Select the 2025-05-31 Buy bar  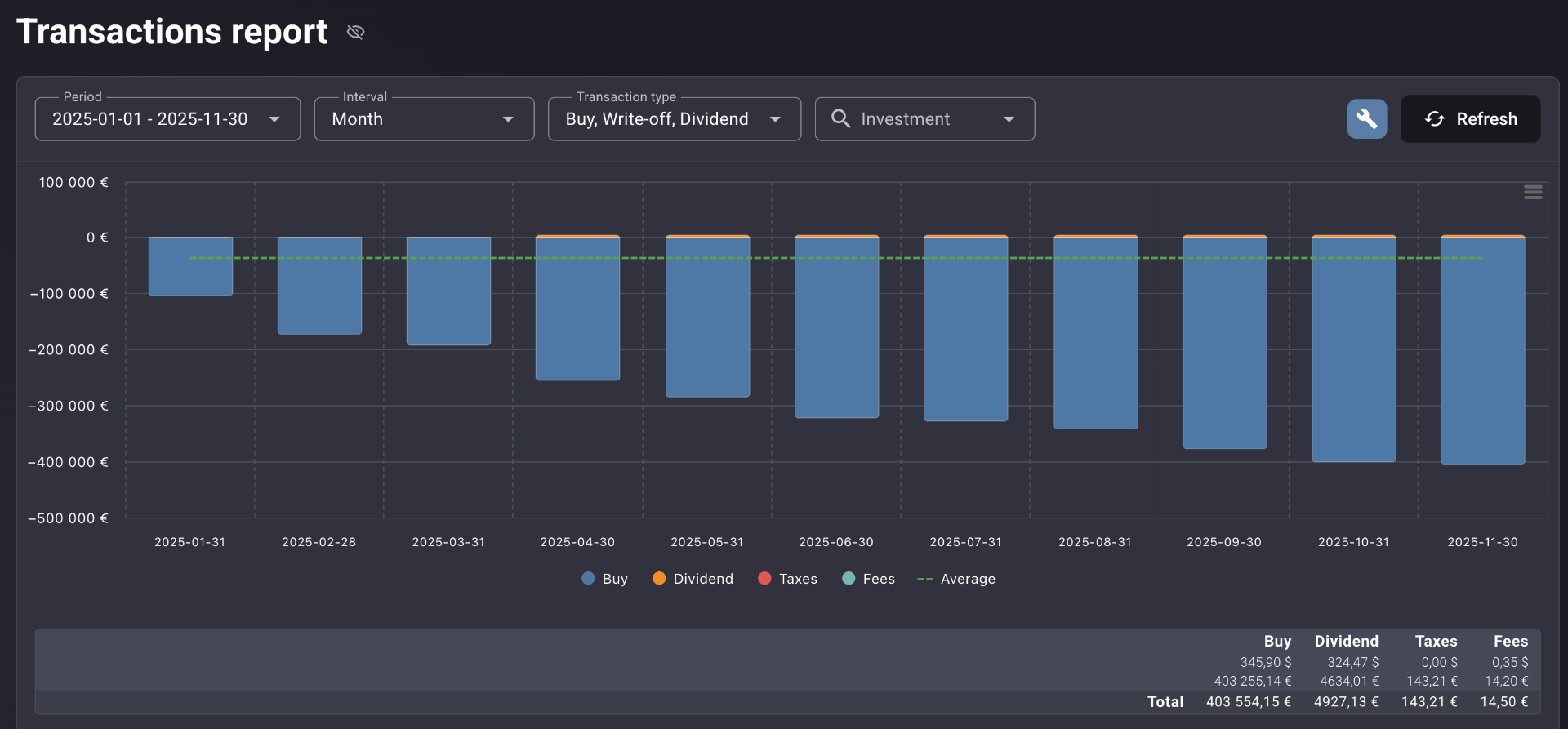click(707, 318)
